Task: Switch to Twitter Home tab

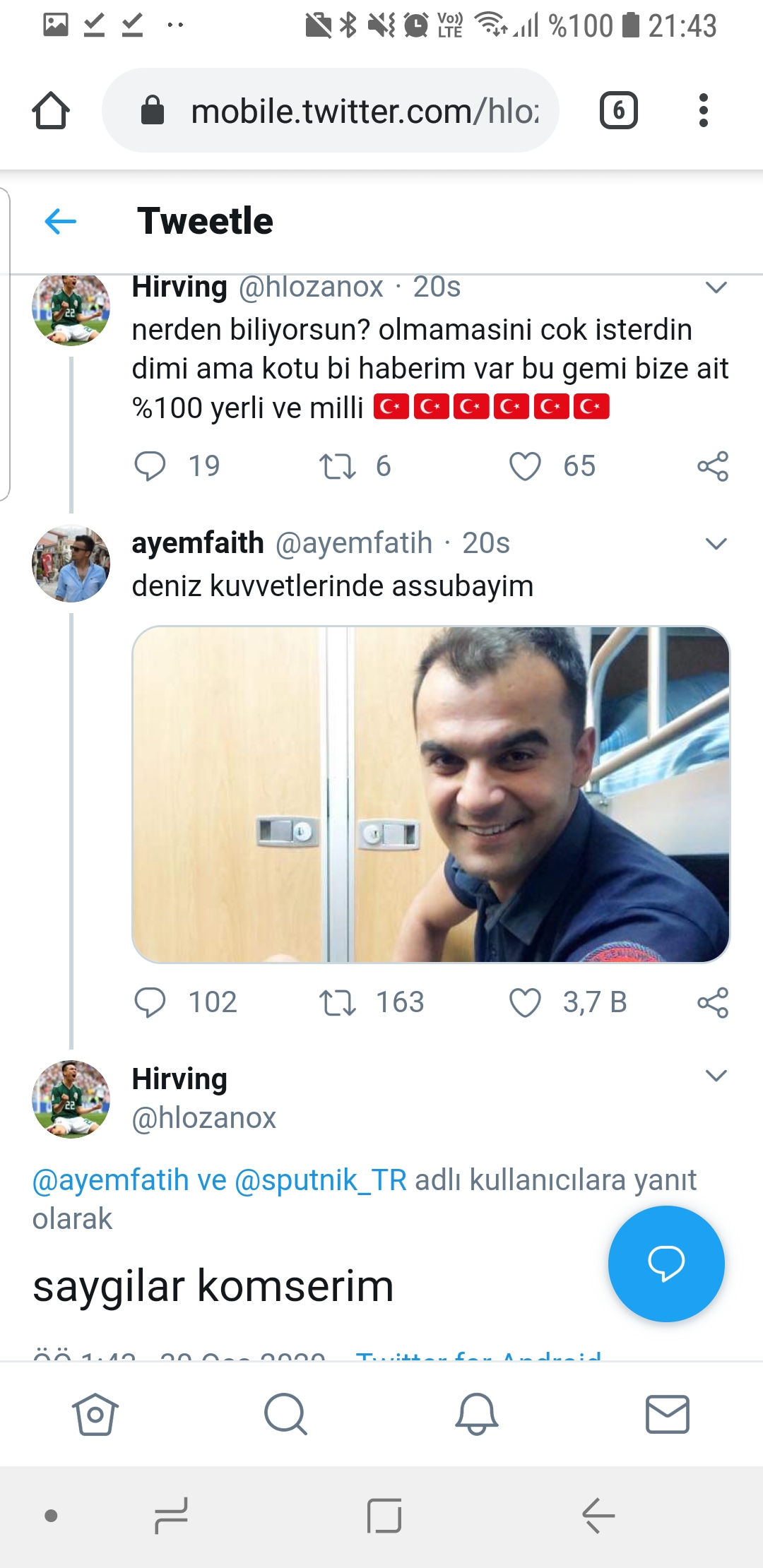Action: tap(95, 1414)
